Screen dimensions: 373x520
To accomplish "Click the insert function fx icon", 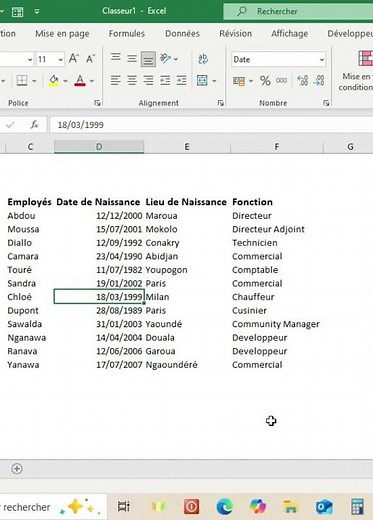I will tap(34, 125).
